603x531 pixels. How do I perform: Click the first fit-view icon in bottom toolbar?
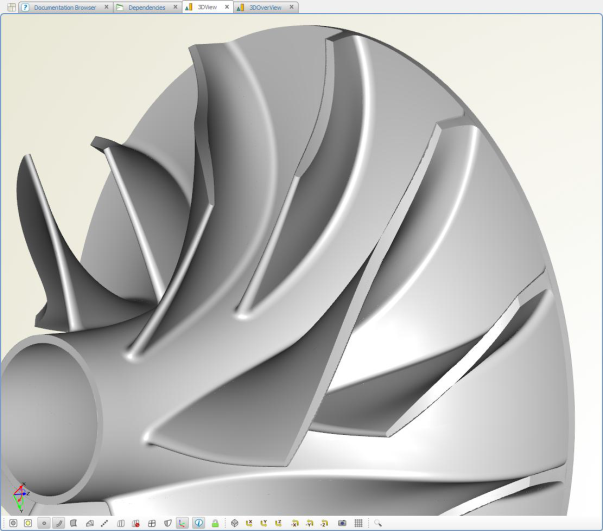pyautogui.click(x=13, y=523)
